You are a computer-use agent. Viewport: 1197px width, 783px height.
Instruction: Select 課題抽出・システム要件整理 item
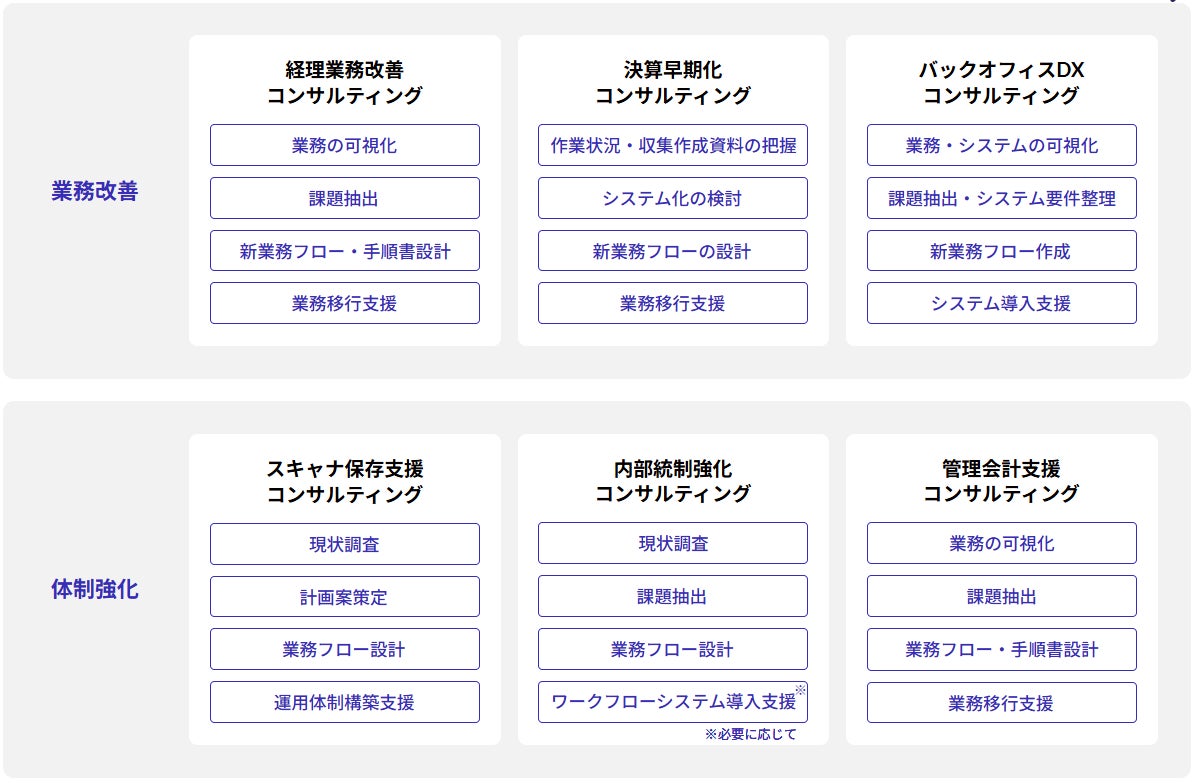[x=1001, y=198]
